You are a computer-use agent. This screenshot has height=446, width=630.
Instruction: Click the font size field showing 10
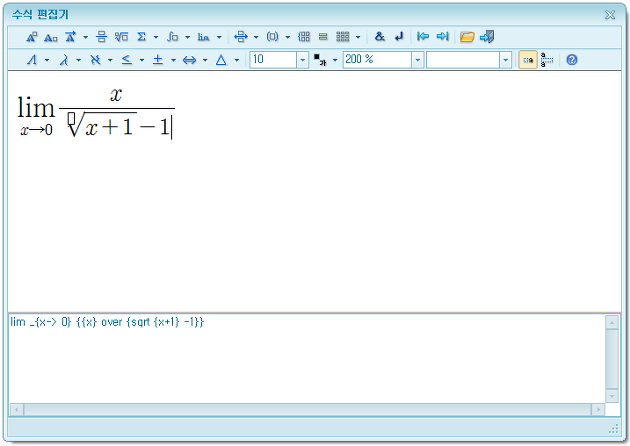(x=273, y=60)
